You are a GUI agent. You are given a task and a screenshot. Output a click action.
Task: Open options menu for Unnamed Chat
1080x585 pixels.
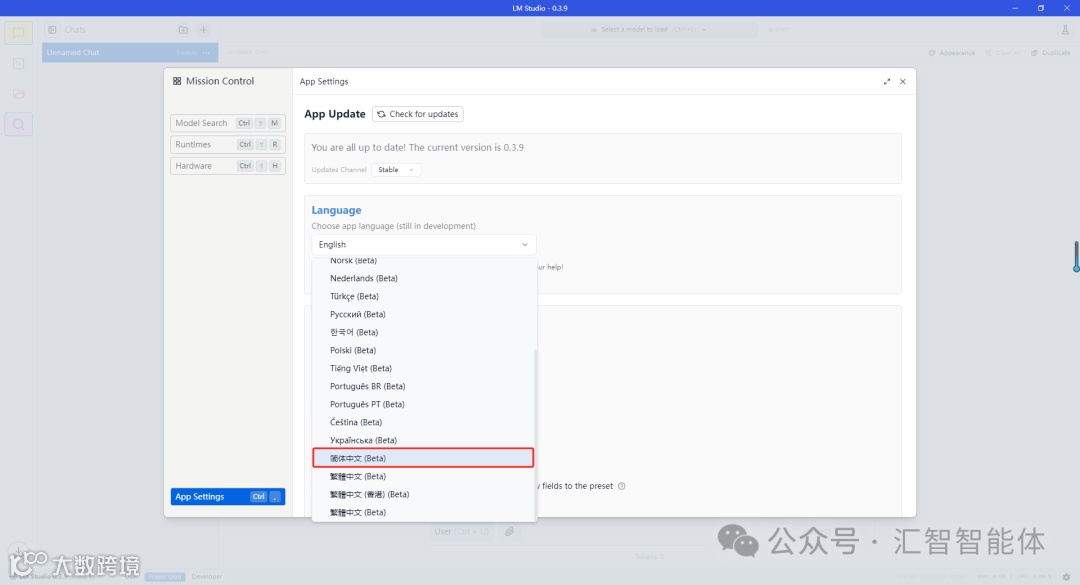coord(206,53)
